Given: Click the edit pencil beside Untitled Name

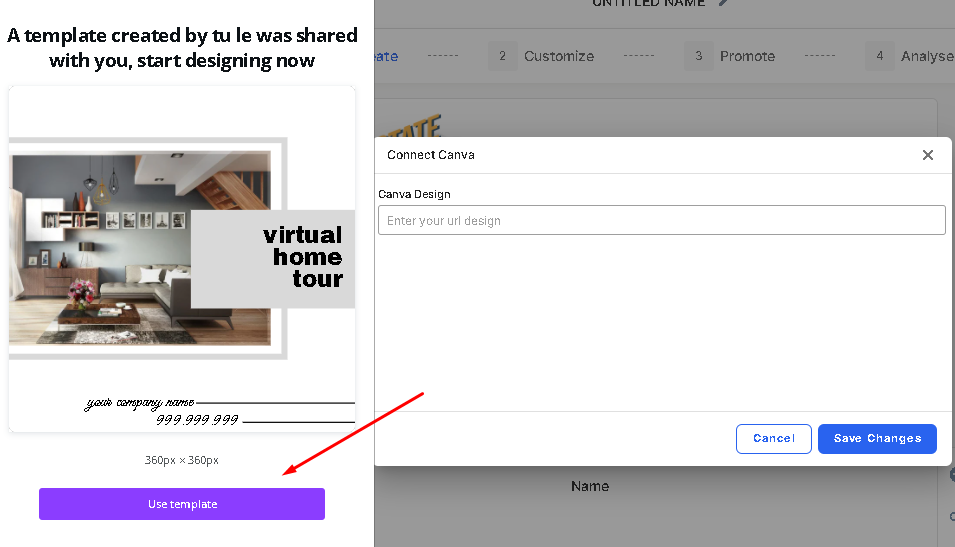Looking at the screenshot, I should pos(723,2).
